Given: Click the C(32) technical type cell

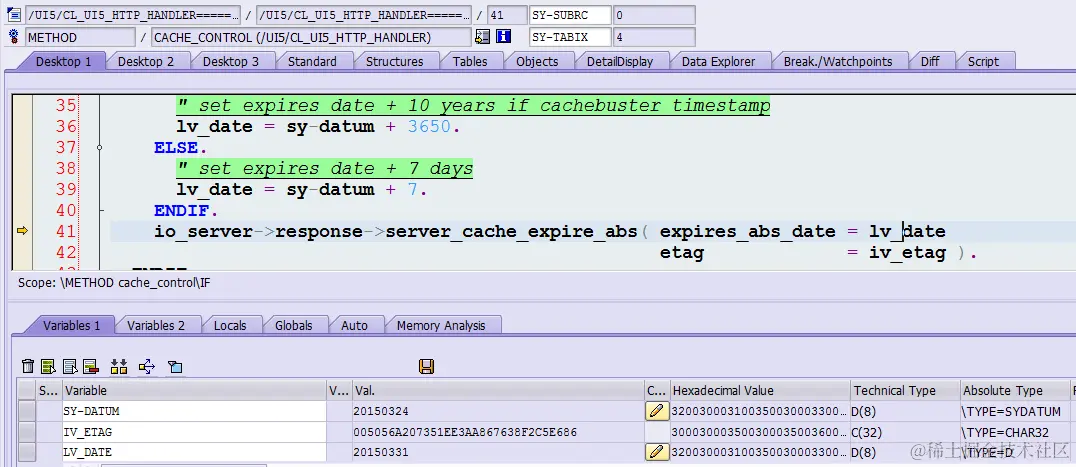Looking at the screenshot, I should (905, 432).
